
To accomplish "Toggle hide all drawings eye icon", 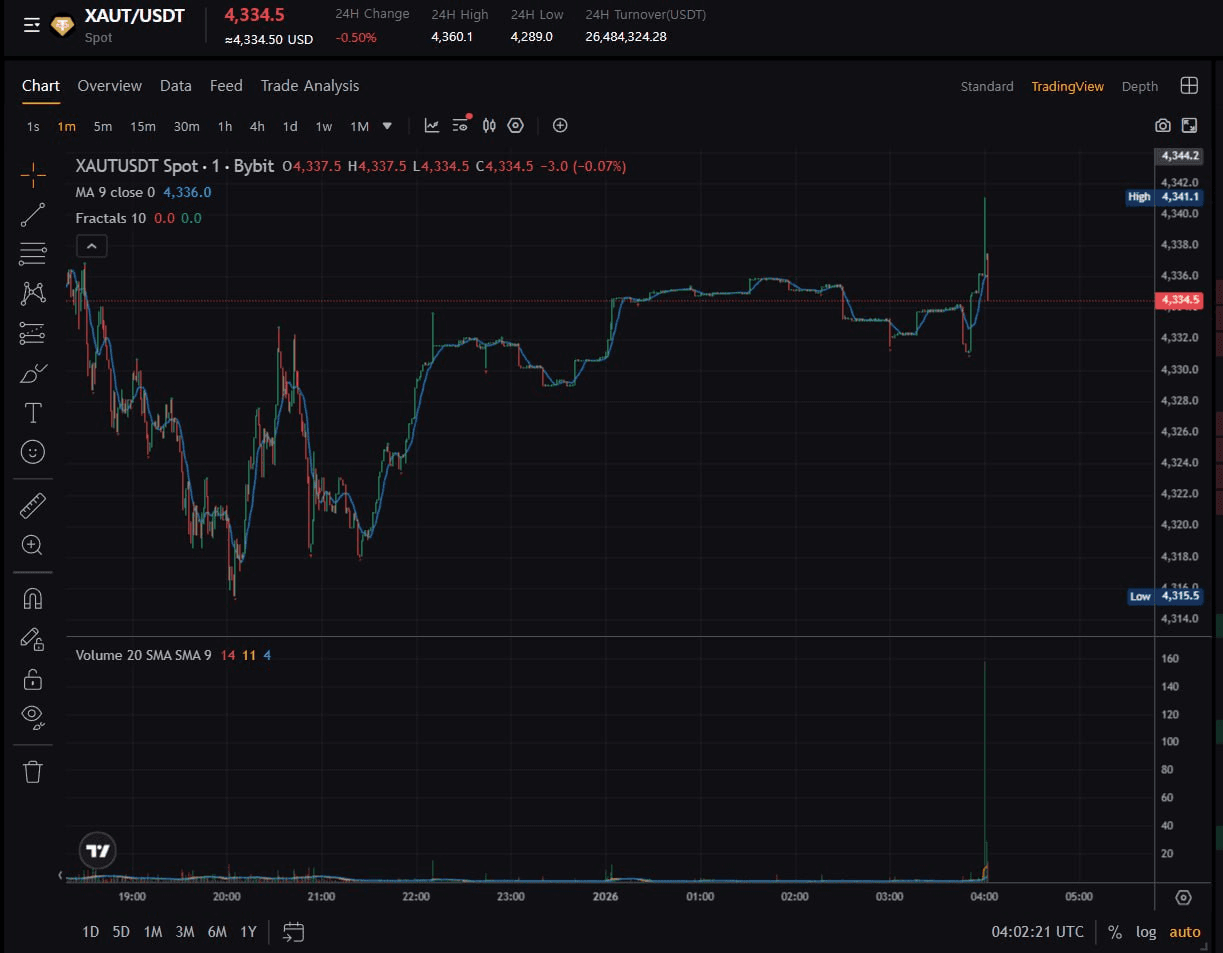I will click(x=33, y=715).
